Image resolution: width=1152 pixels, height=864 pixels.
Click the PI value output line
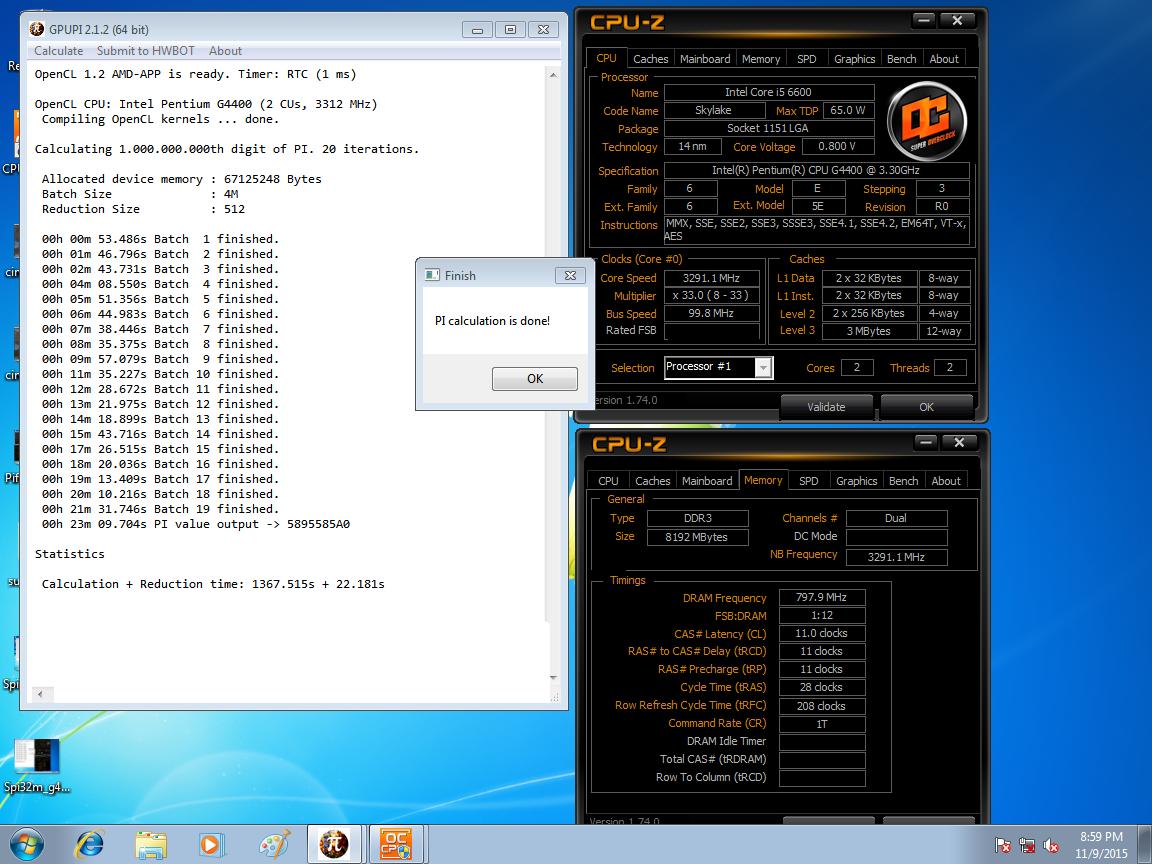[x=195, y=524]
